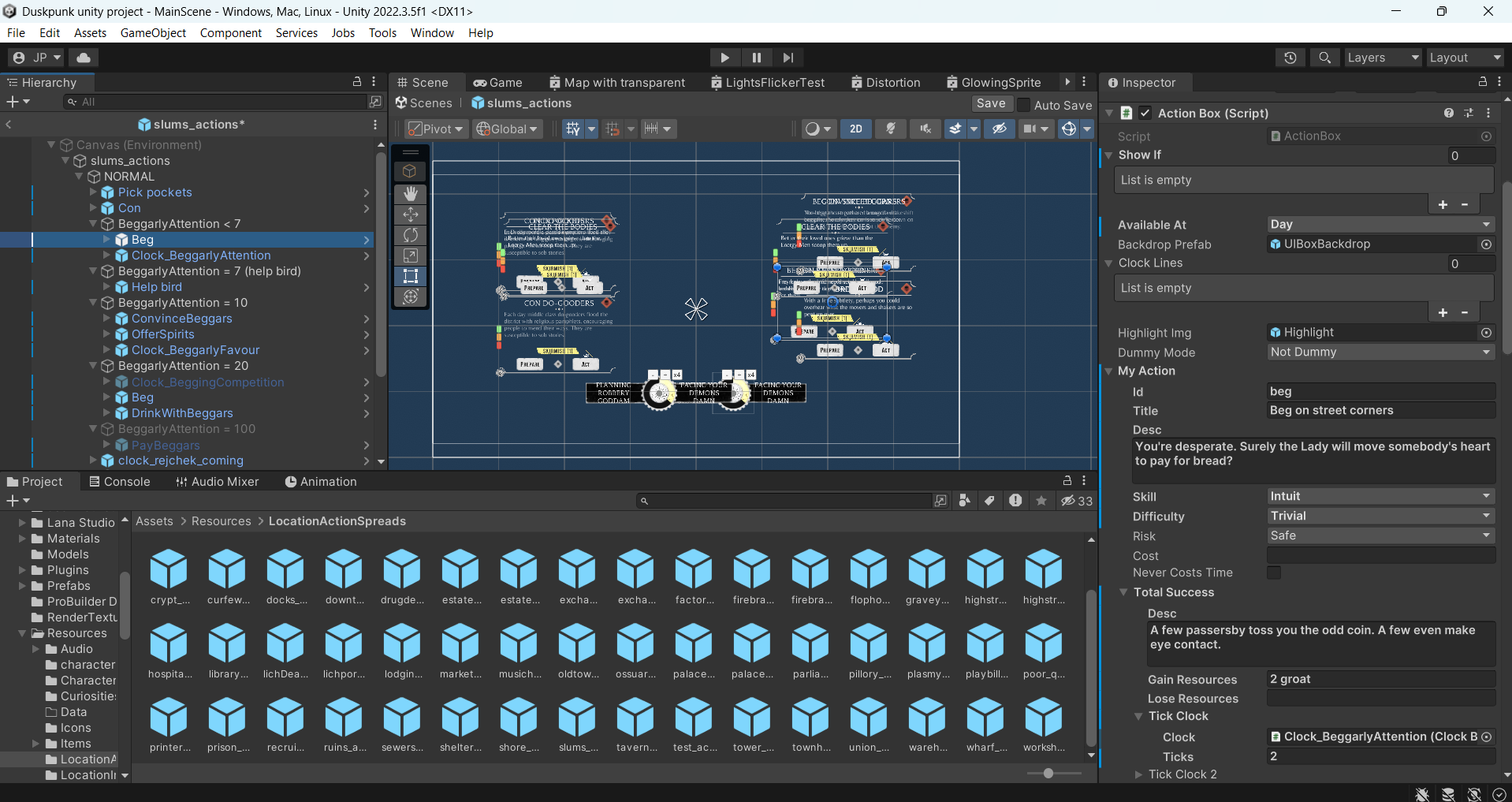Toggle scene lighting bulb icon

coord(891,129)
